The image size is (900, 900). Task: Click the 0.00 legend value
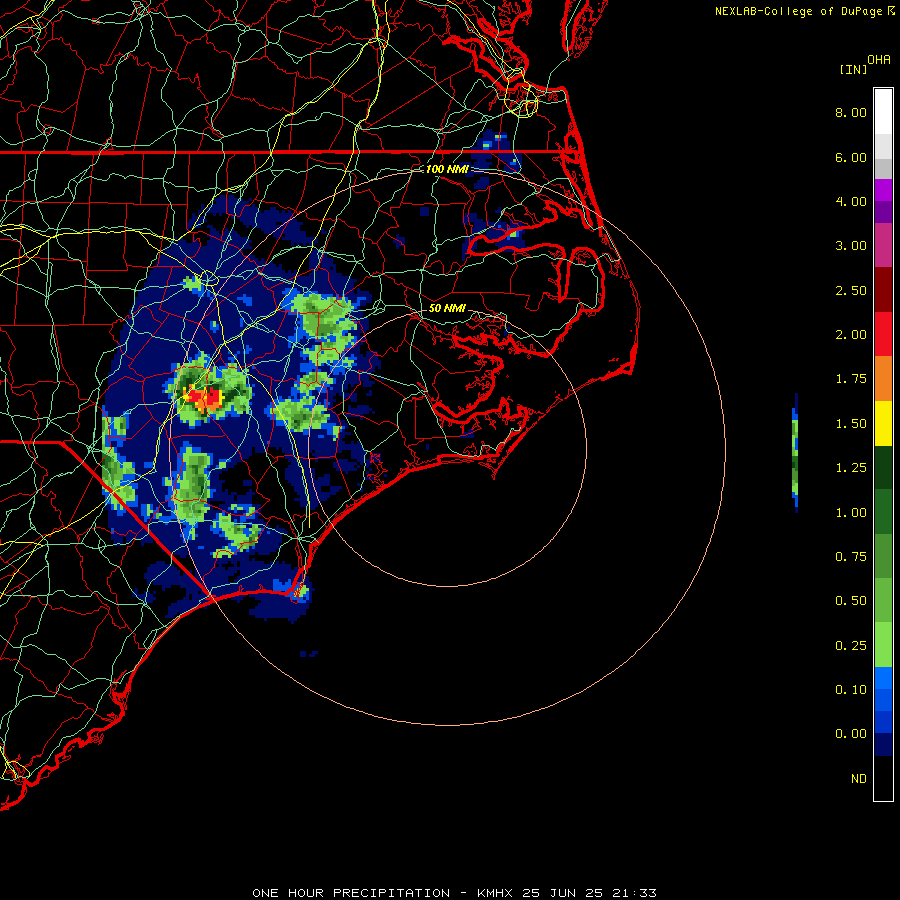851,734
